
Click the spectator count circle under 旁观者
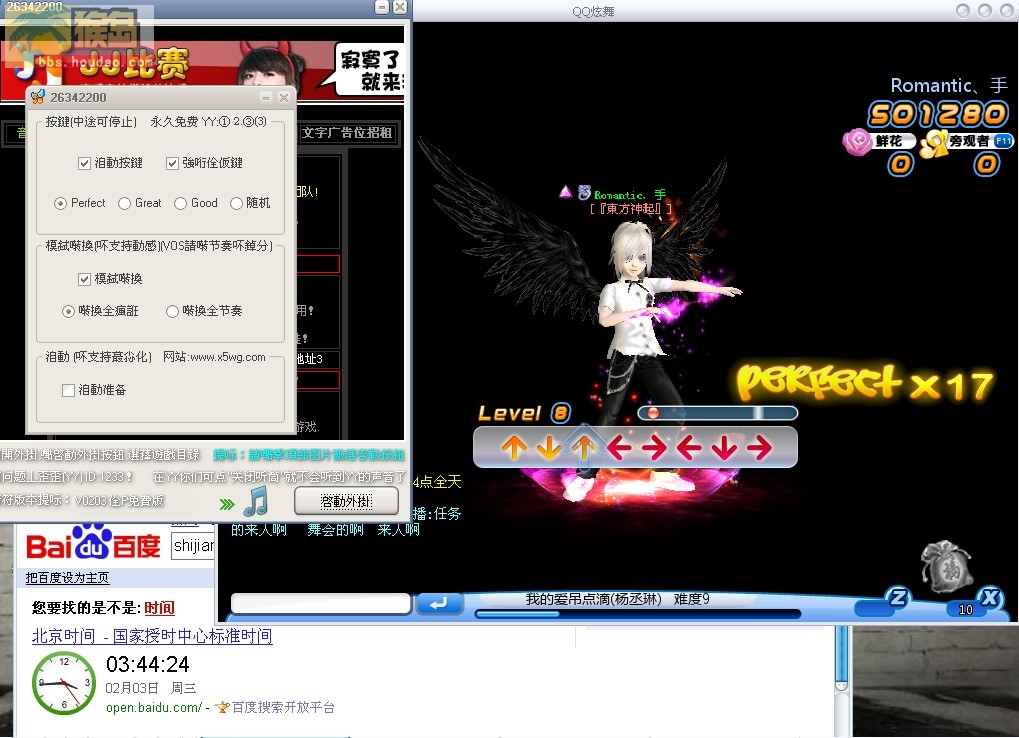[x=987, y=164]
